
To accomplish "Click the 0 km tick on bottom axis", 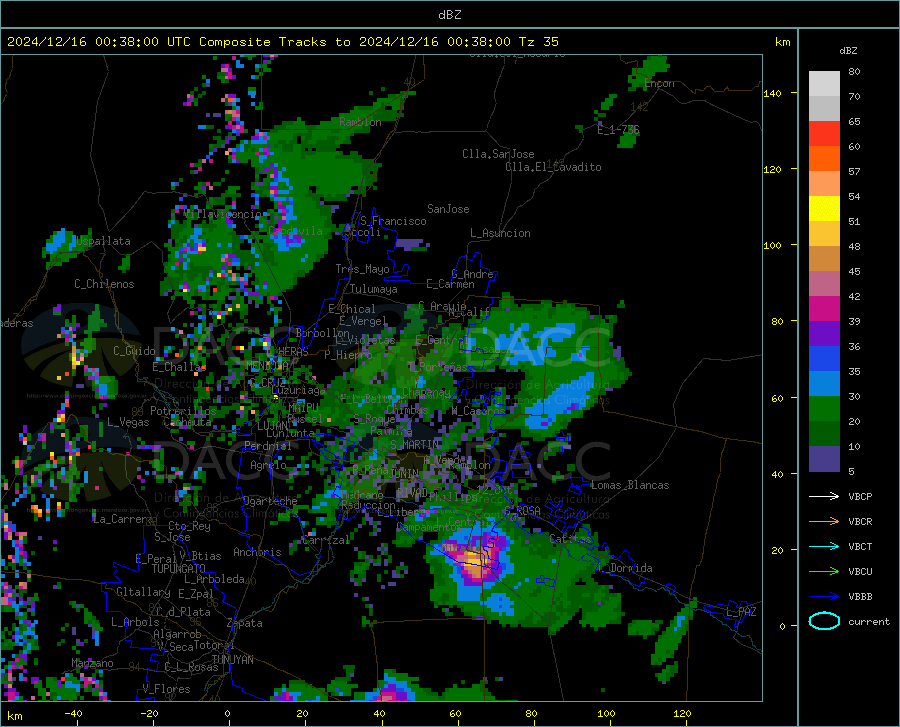I will click(x=228, y=714).
